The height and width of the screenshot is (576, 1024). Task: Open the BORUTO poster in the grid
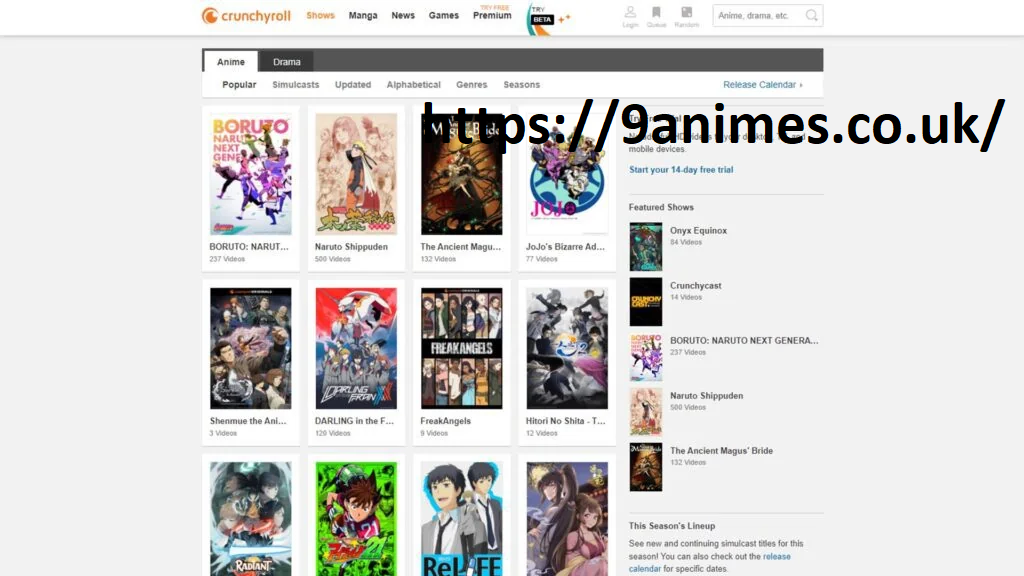(251, 174)
